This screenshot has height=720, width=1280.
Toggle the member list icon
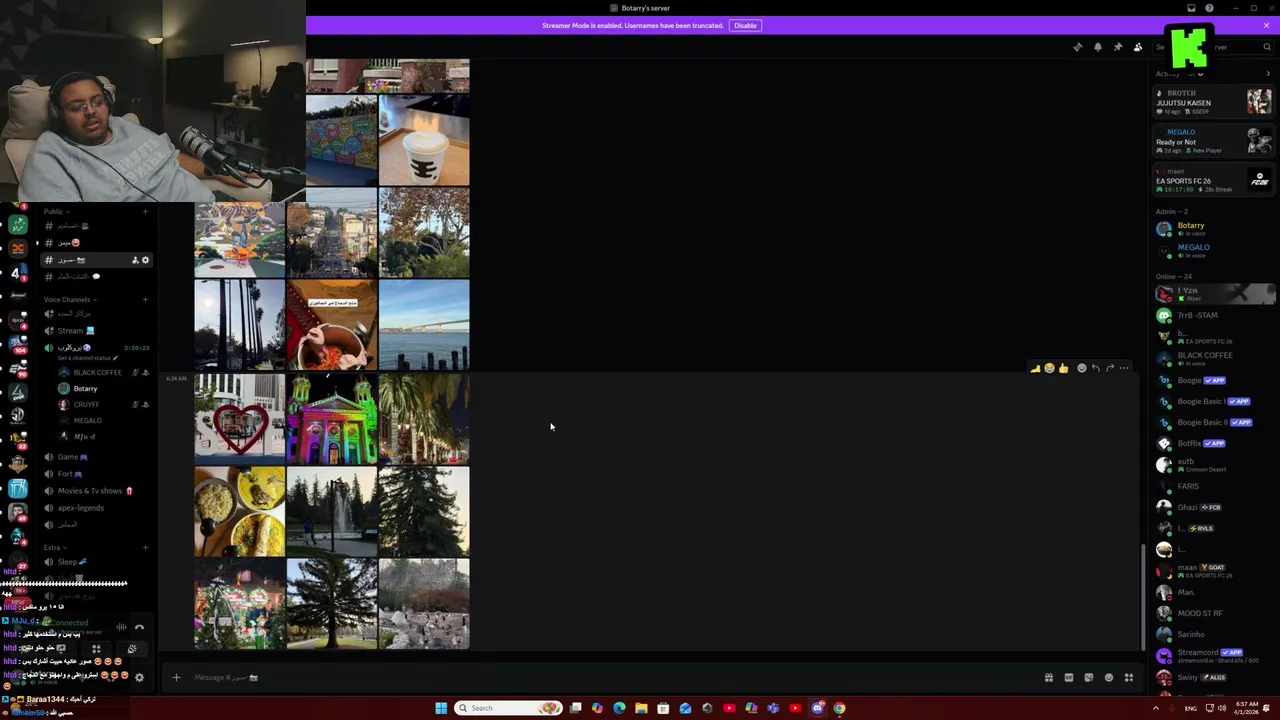(1137, 47)
